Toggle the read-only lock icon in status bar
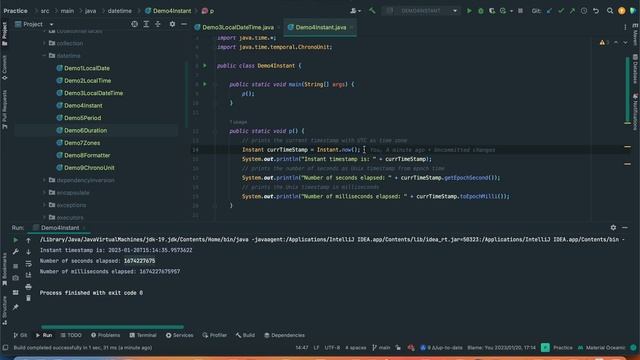This screenshot has height=360, width=640. pos(398,347)
